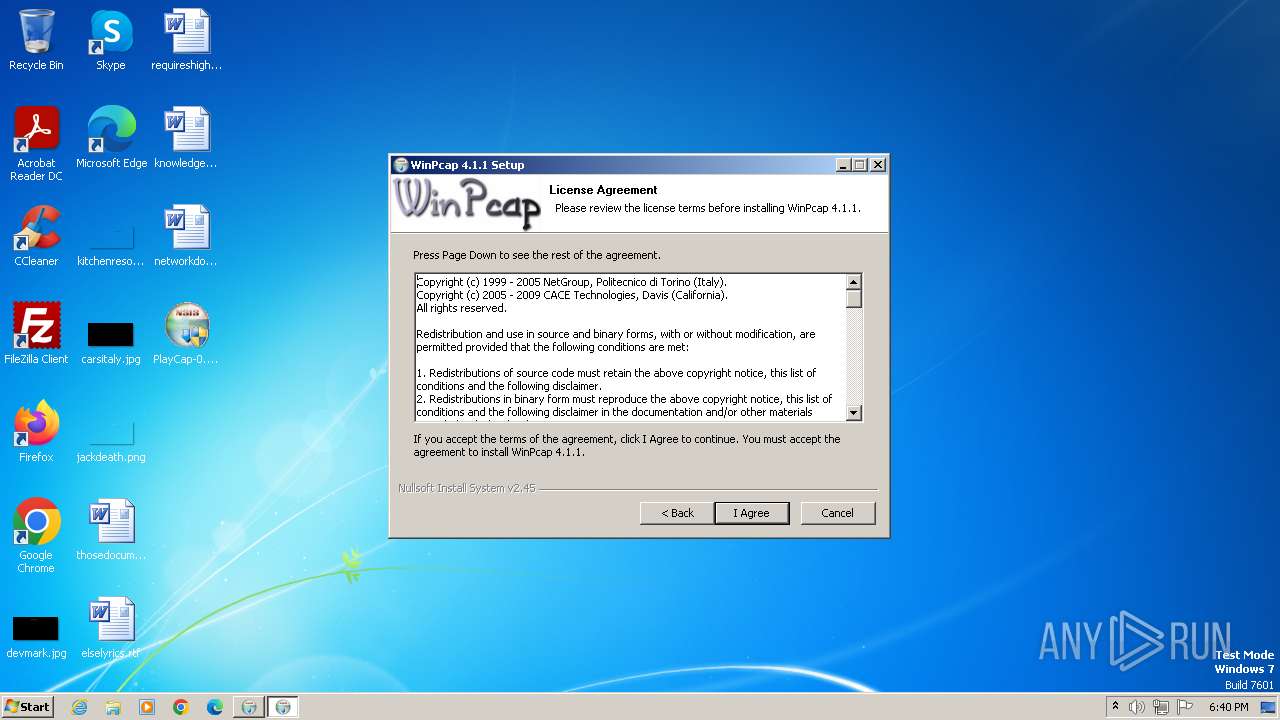Click the taskbar clock showing 6:40 PM
The image size is (1280, 720).
pyautogui.click(x=1228, y=707)
